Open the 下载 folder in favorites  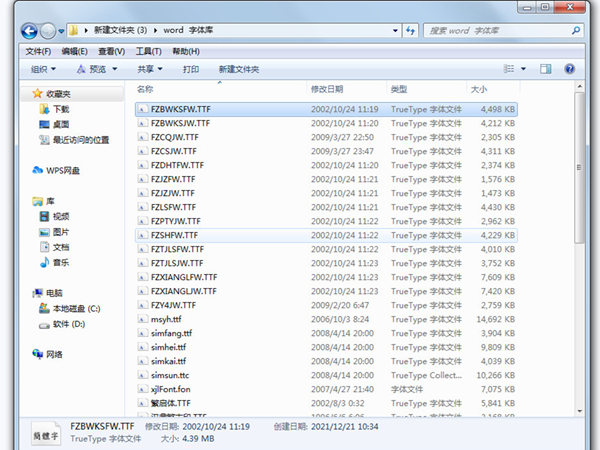point(60,109)
